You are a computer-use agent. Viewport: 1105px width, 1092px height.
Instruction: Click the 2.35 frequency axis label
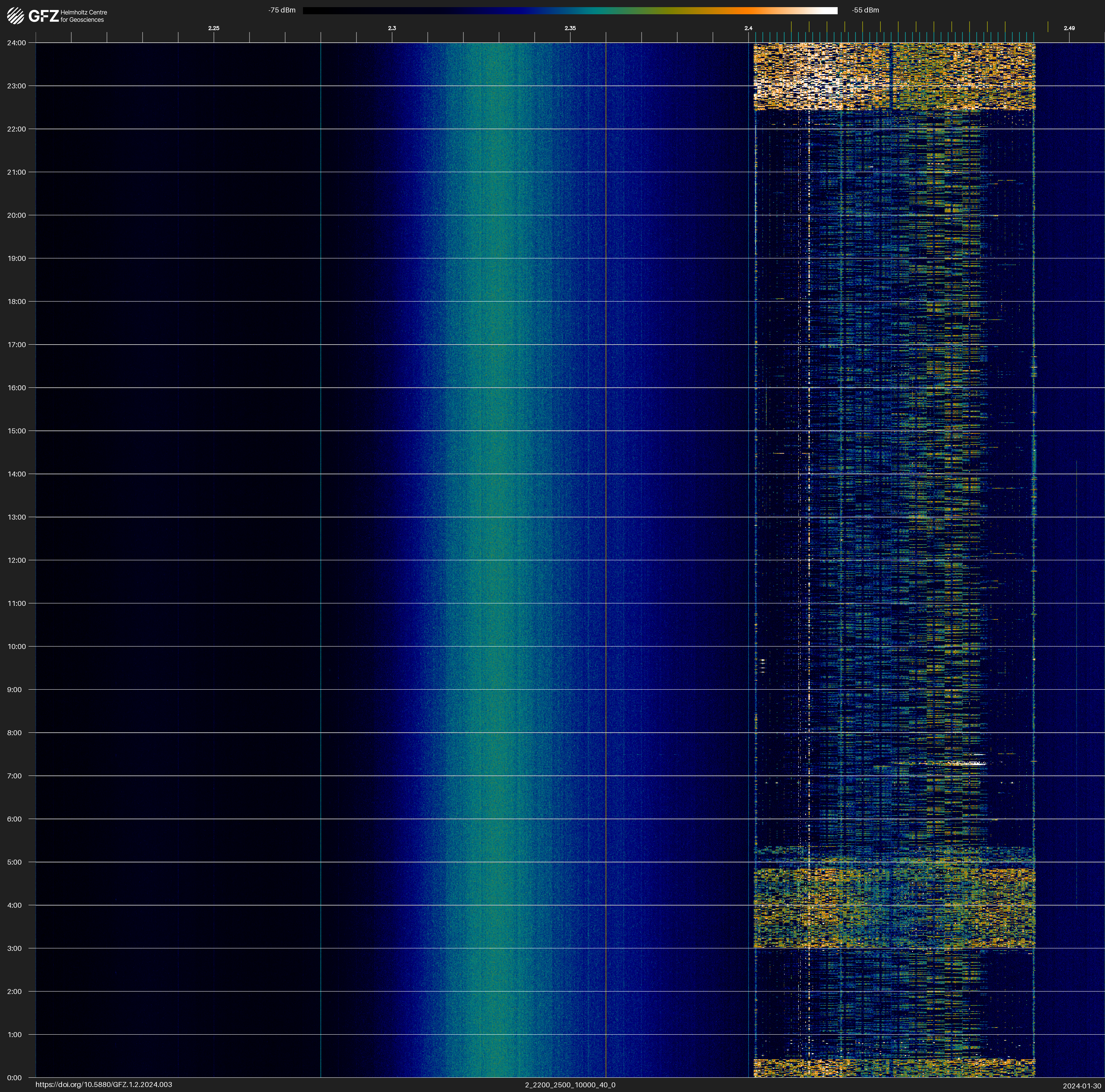click(570, 28)
